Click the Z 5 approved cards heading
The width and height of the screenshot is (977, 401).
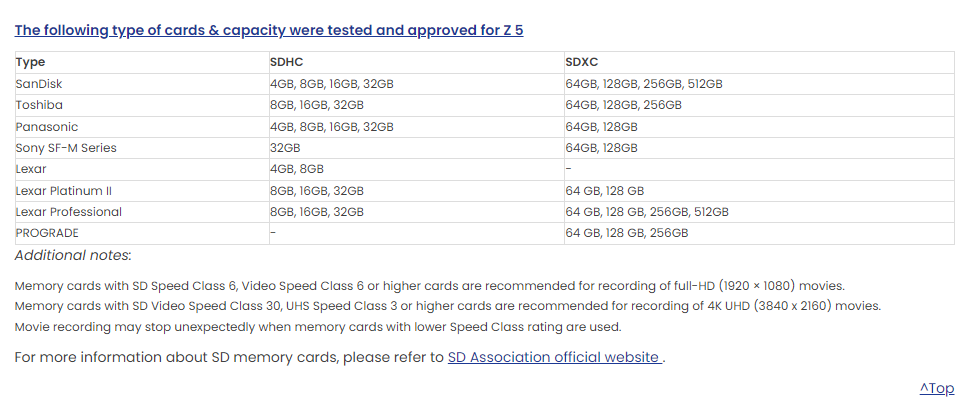pos(269,30)
